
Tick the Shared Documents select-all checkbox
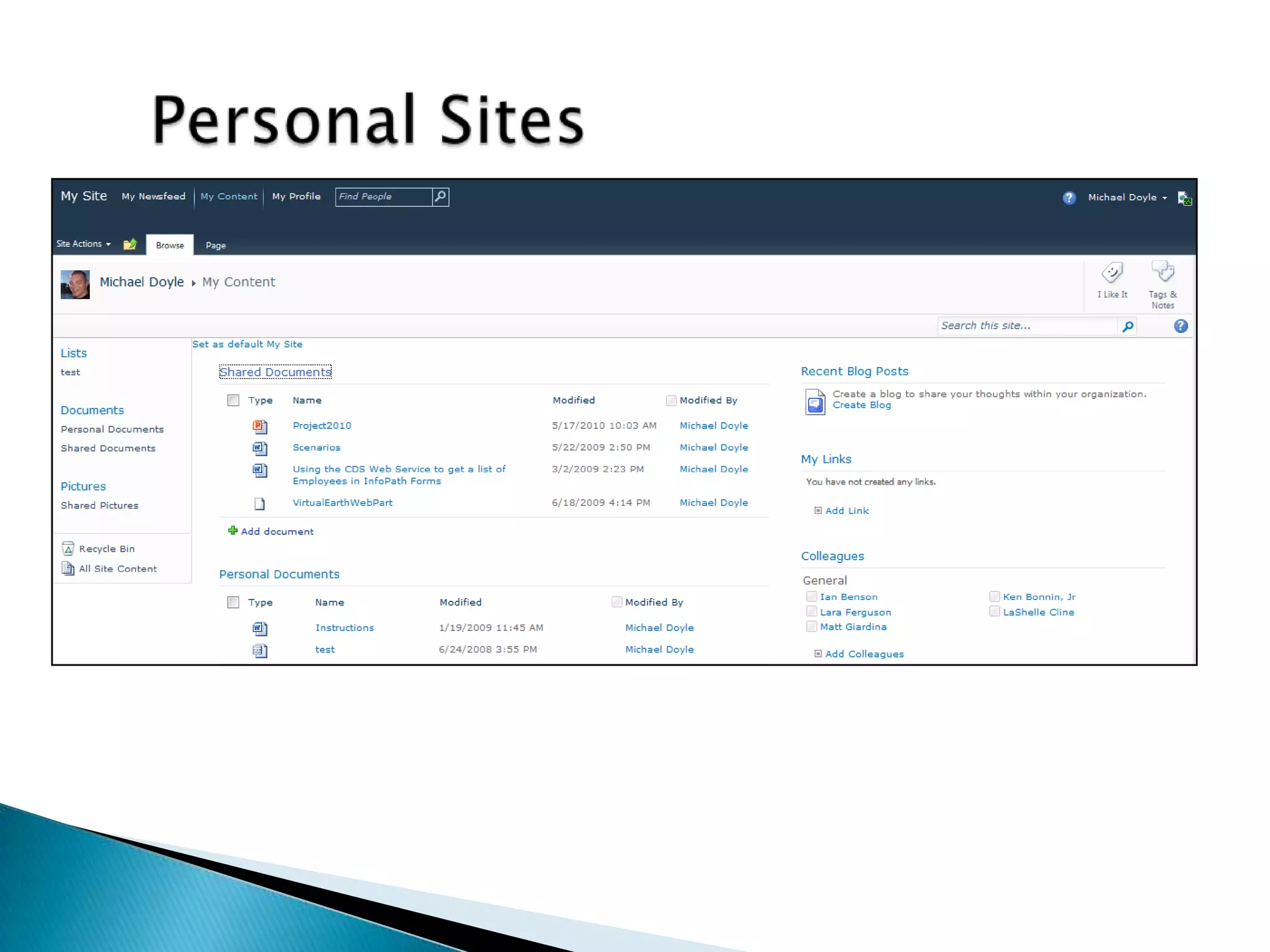point(233,400)
